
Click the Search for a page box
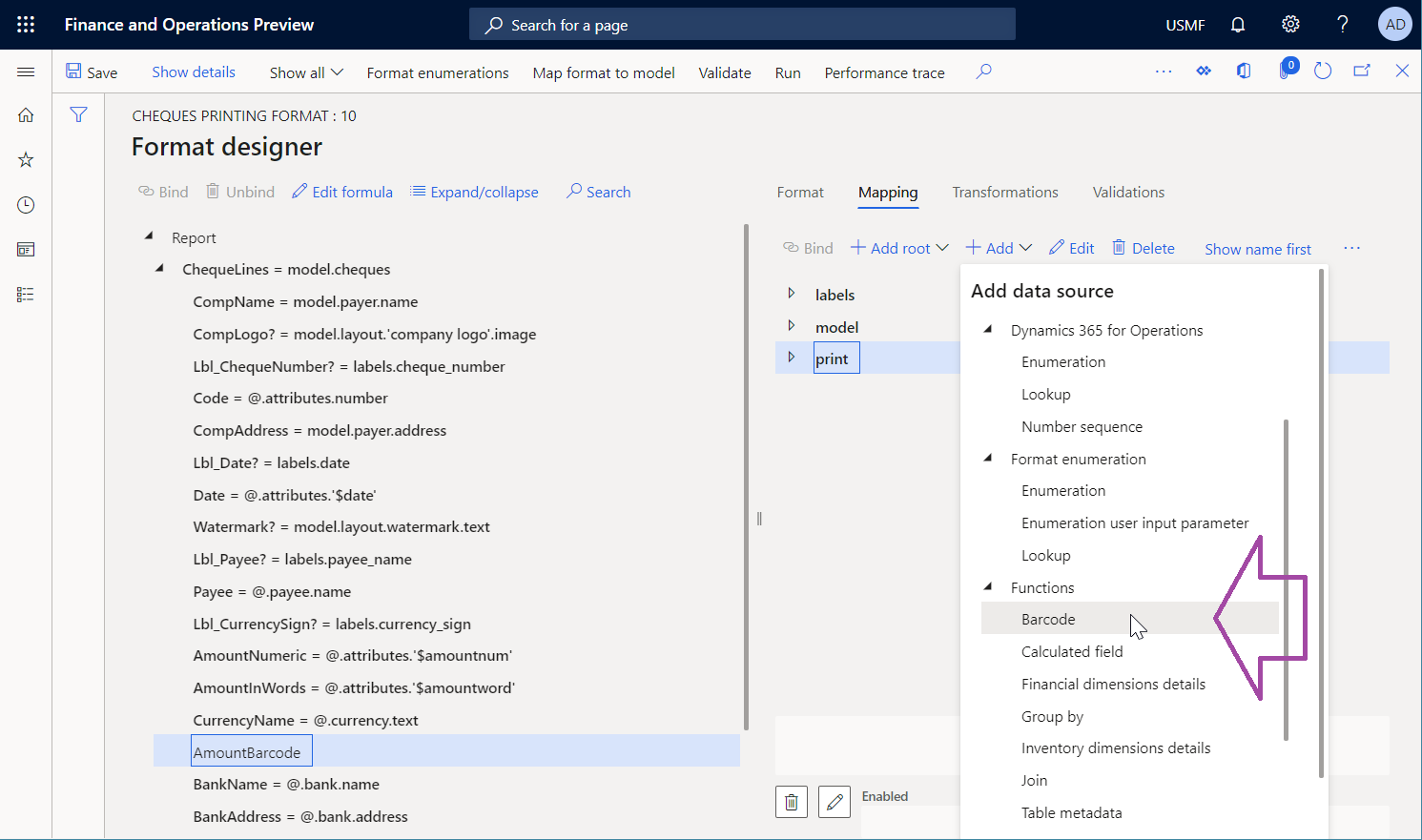pos(742,25)
